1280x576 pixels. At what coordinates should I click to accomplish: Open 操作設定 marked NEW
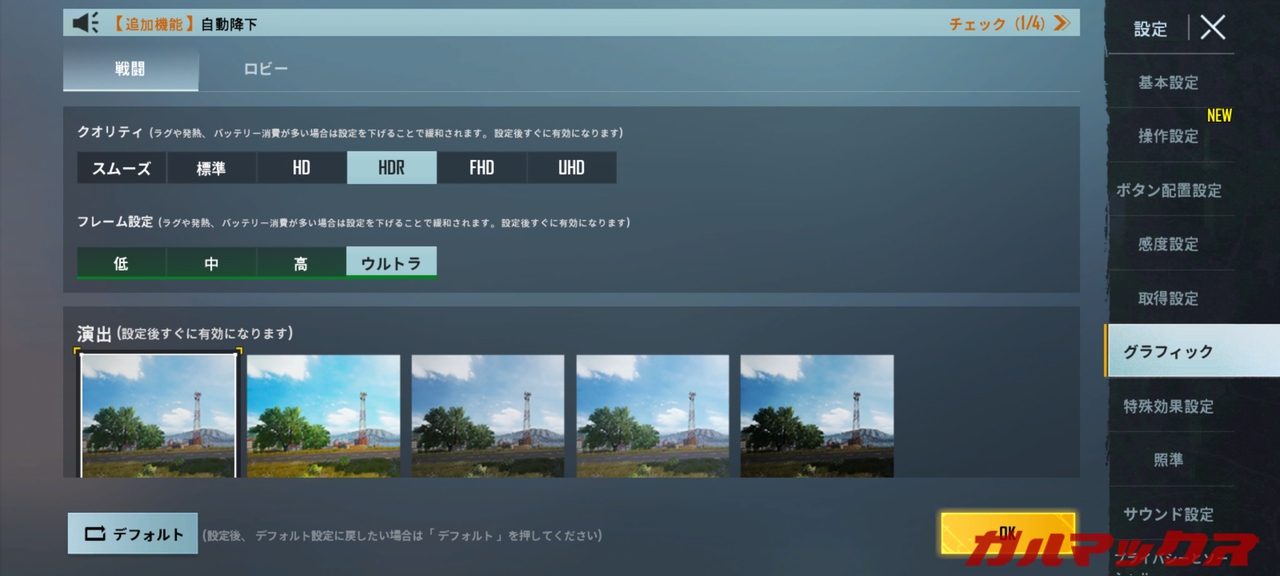[1168, 136]
